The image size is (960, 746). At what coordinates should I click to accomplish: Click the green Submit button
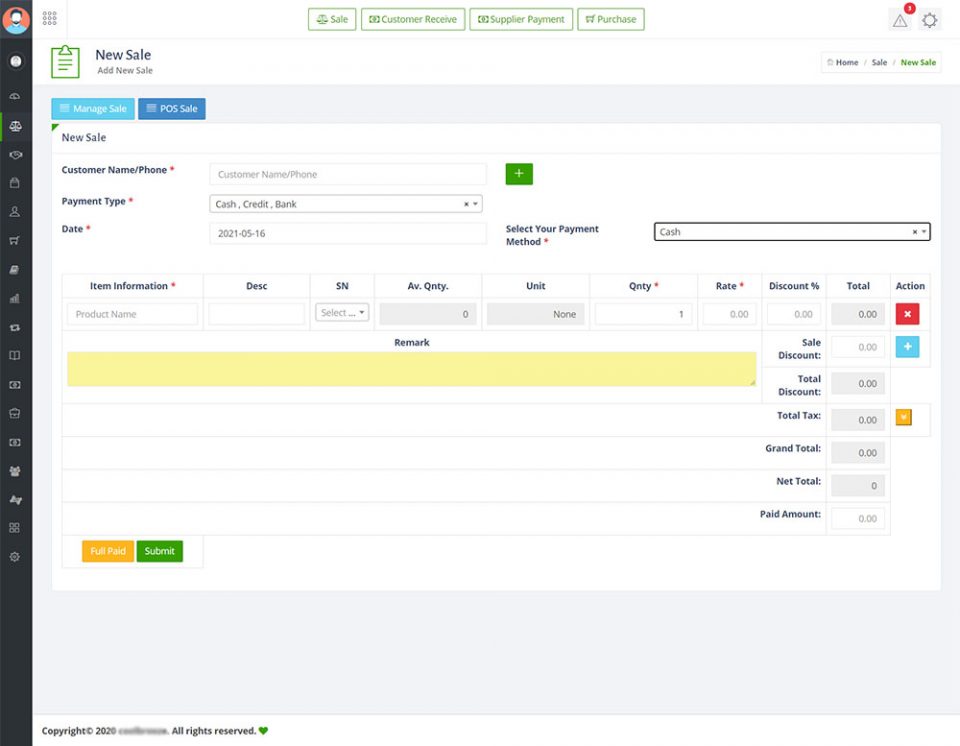(159, 551)
